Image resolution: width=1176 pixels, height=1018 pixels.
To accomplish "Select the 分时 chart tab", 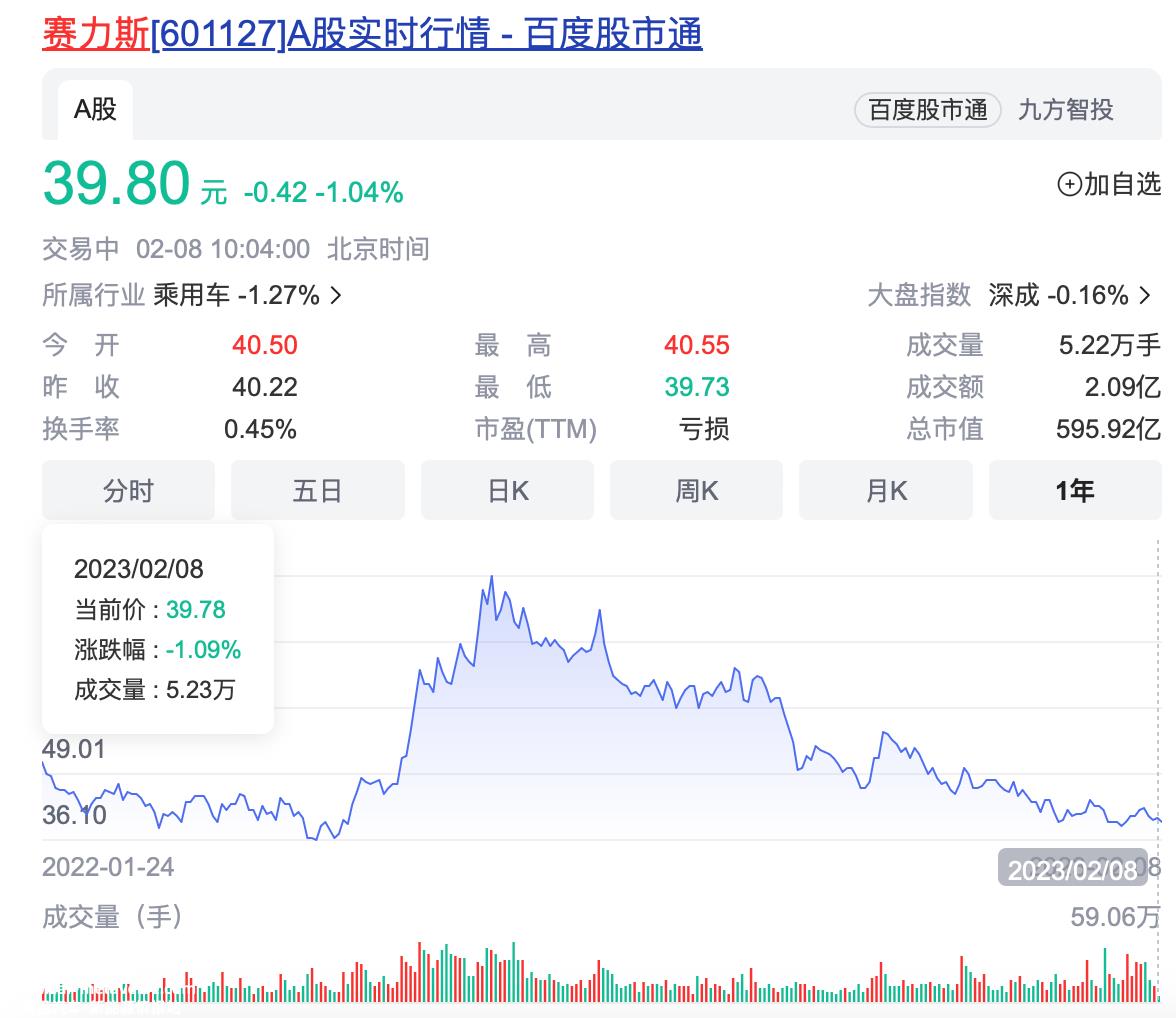I will [x=128, y=491].
